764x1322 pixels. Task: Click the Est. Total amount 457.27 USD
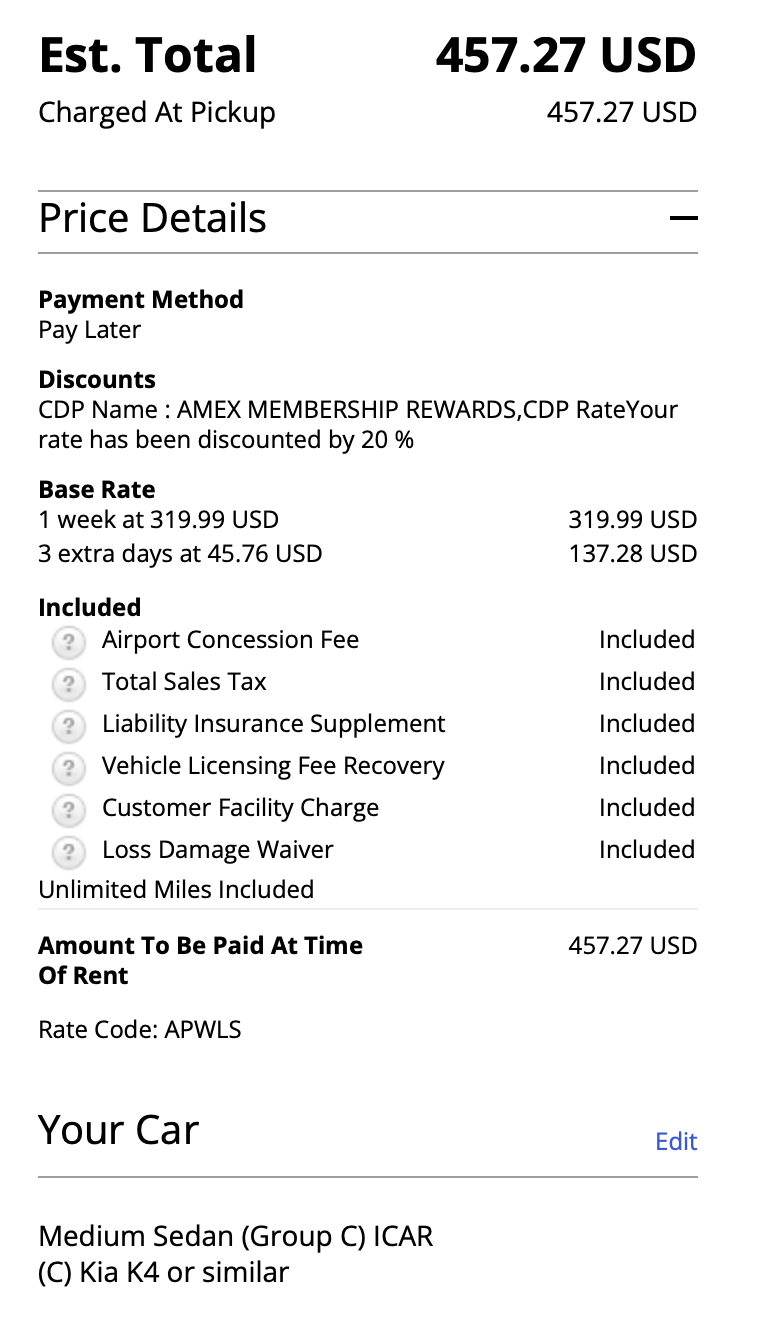565,55
